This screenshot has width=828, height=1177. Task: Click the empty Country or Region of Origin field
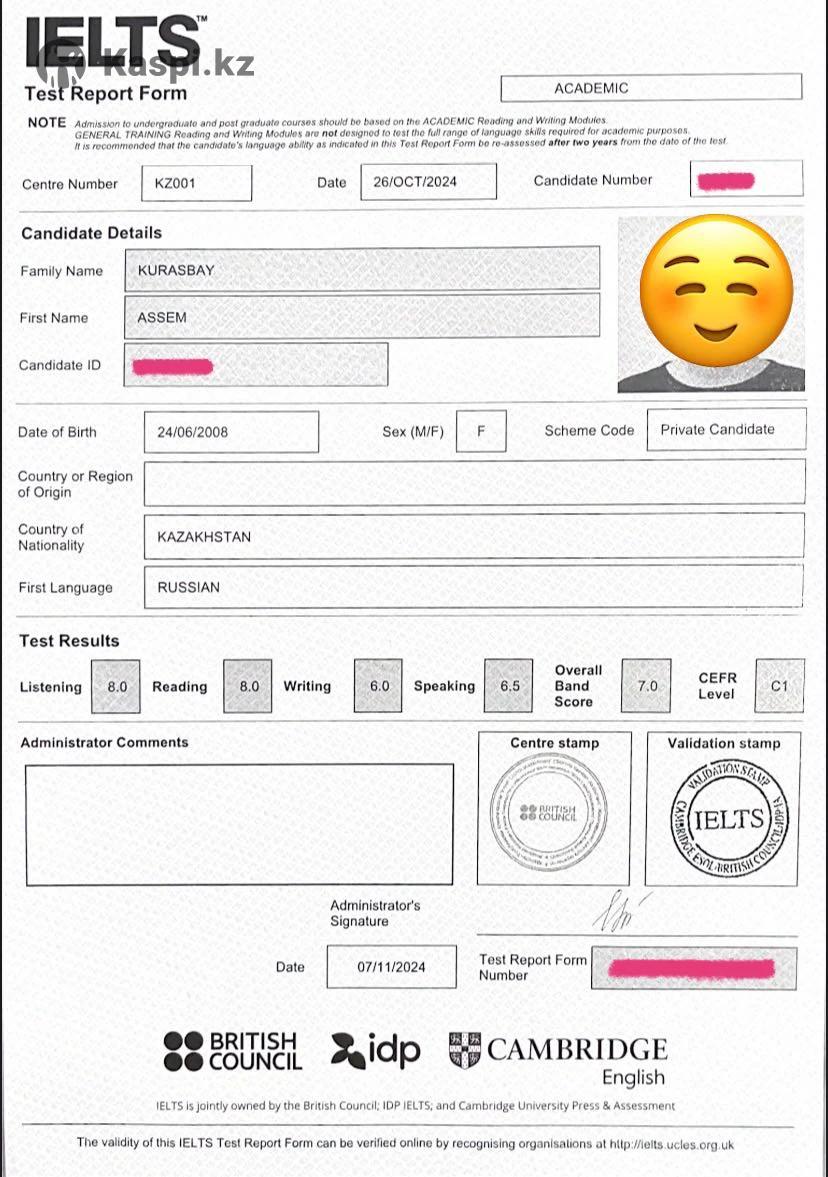(474, 483)
